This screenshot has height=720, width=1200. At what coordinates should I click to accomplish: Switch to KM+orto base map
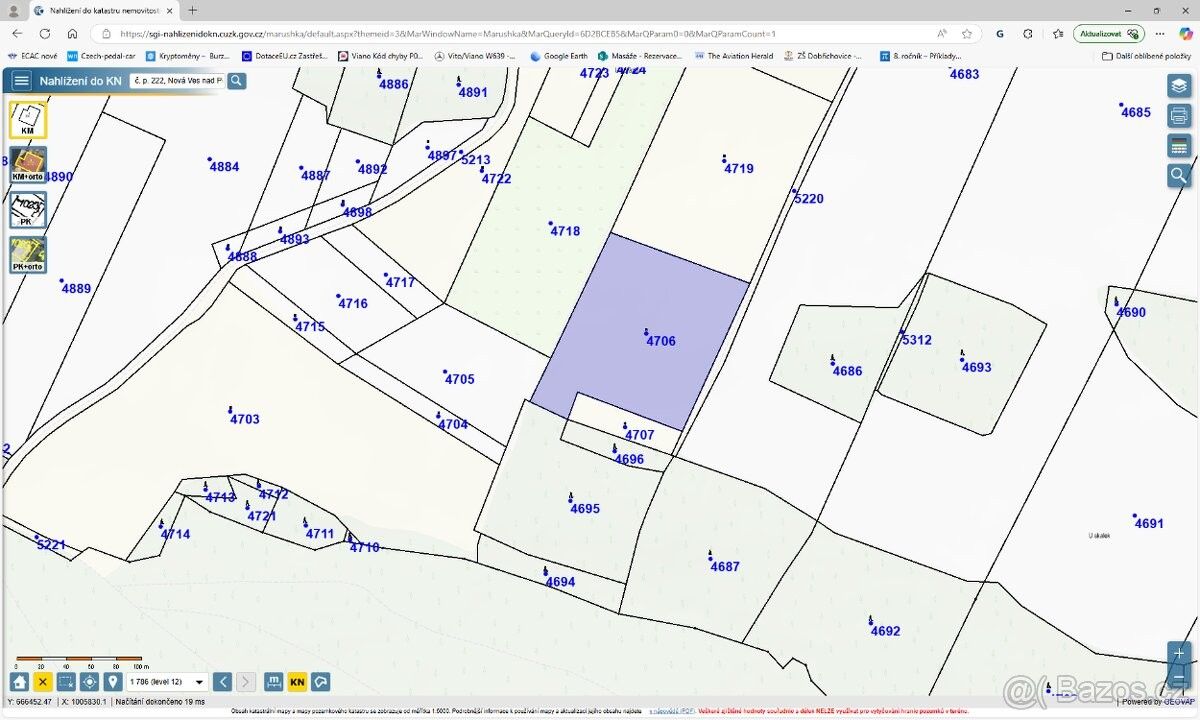28,165
